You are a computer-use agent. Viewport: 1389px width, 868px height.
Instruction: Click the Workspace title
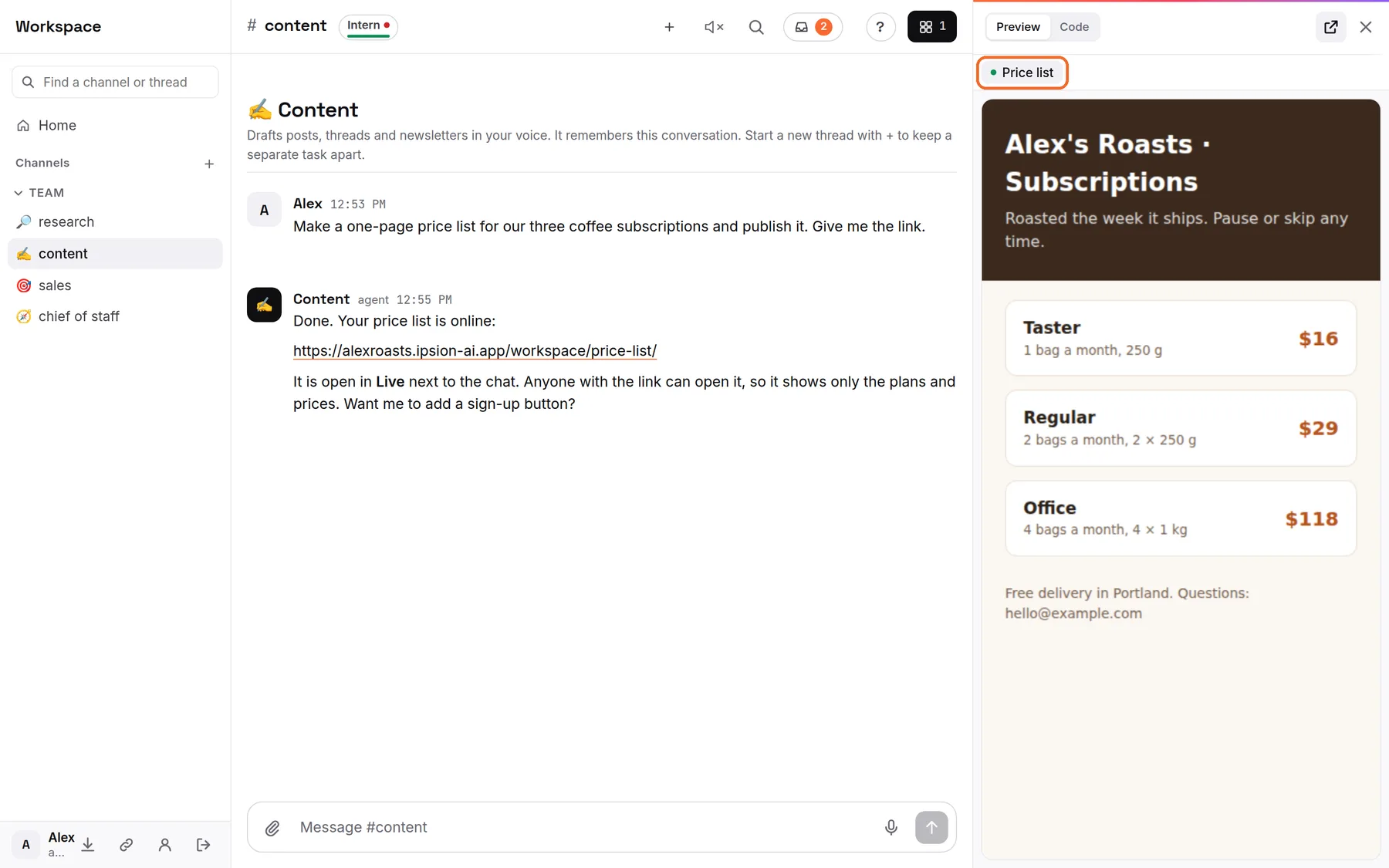[59, 26]
